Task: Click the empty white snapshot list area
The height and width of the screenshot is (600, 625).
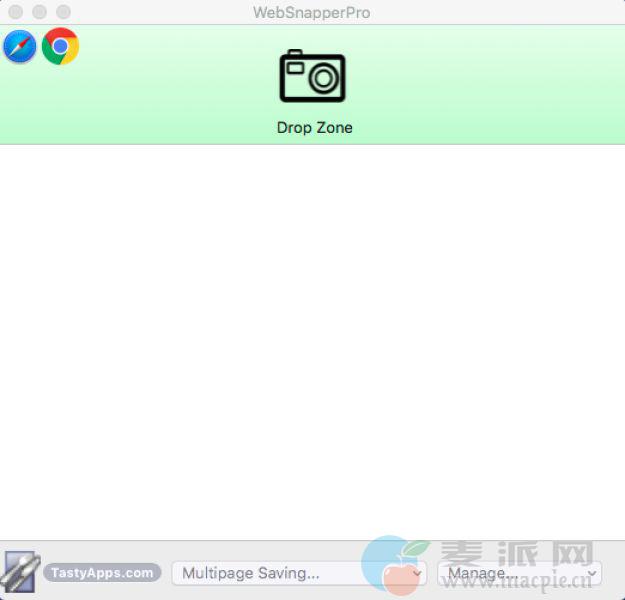Action: click(x=312, y=340)
